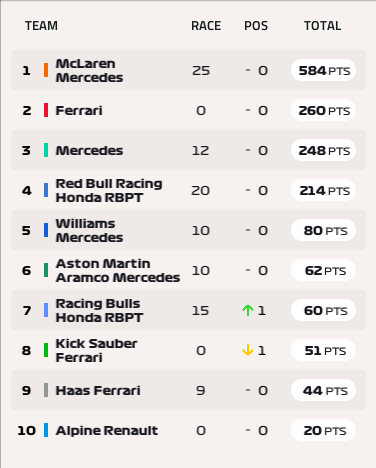Click the green Kick Sauber color bar

tap(46, 350)
